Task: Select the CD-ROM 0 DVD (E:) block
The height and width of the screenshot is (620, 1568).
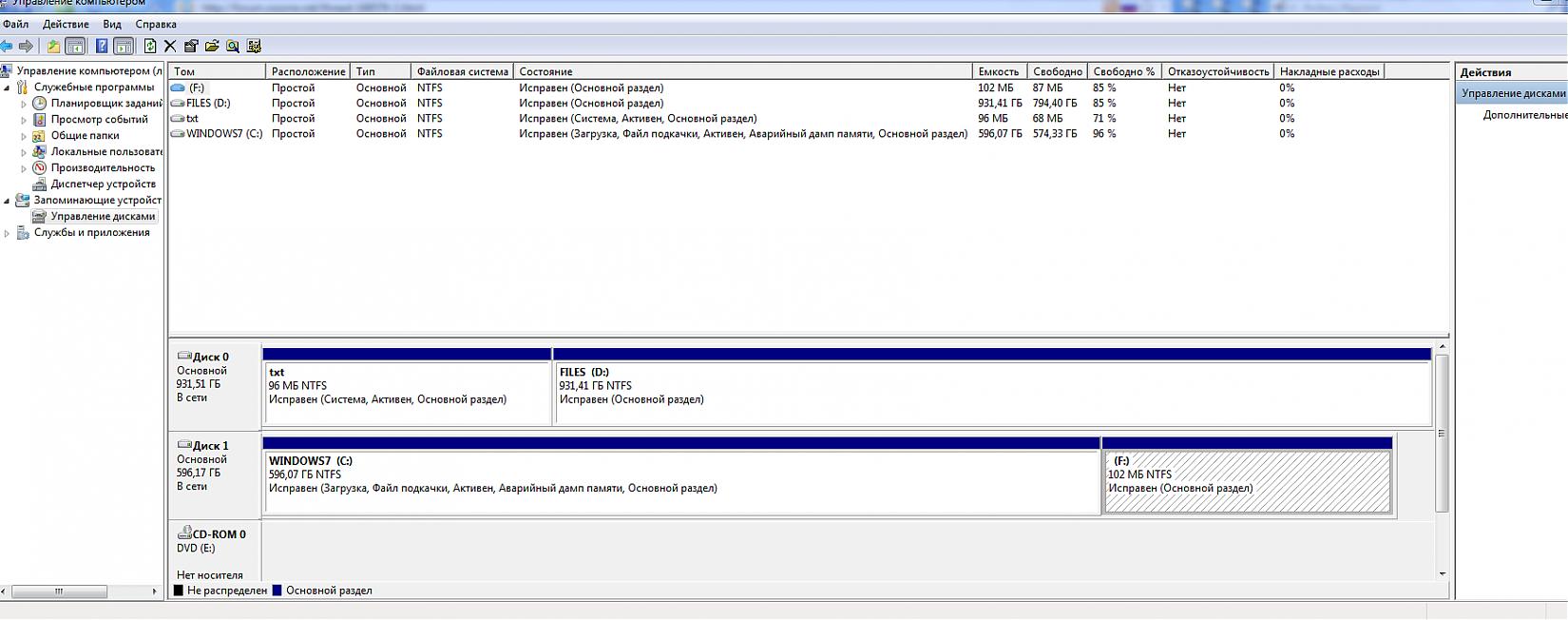Action: tap(215, 550)
